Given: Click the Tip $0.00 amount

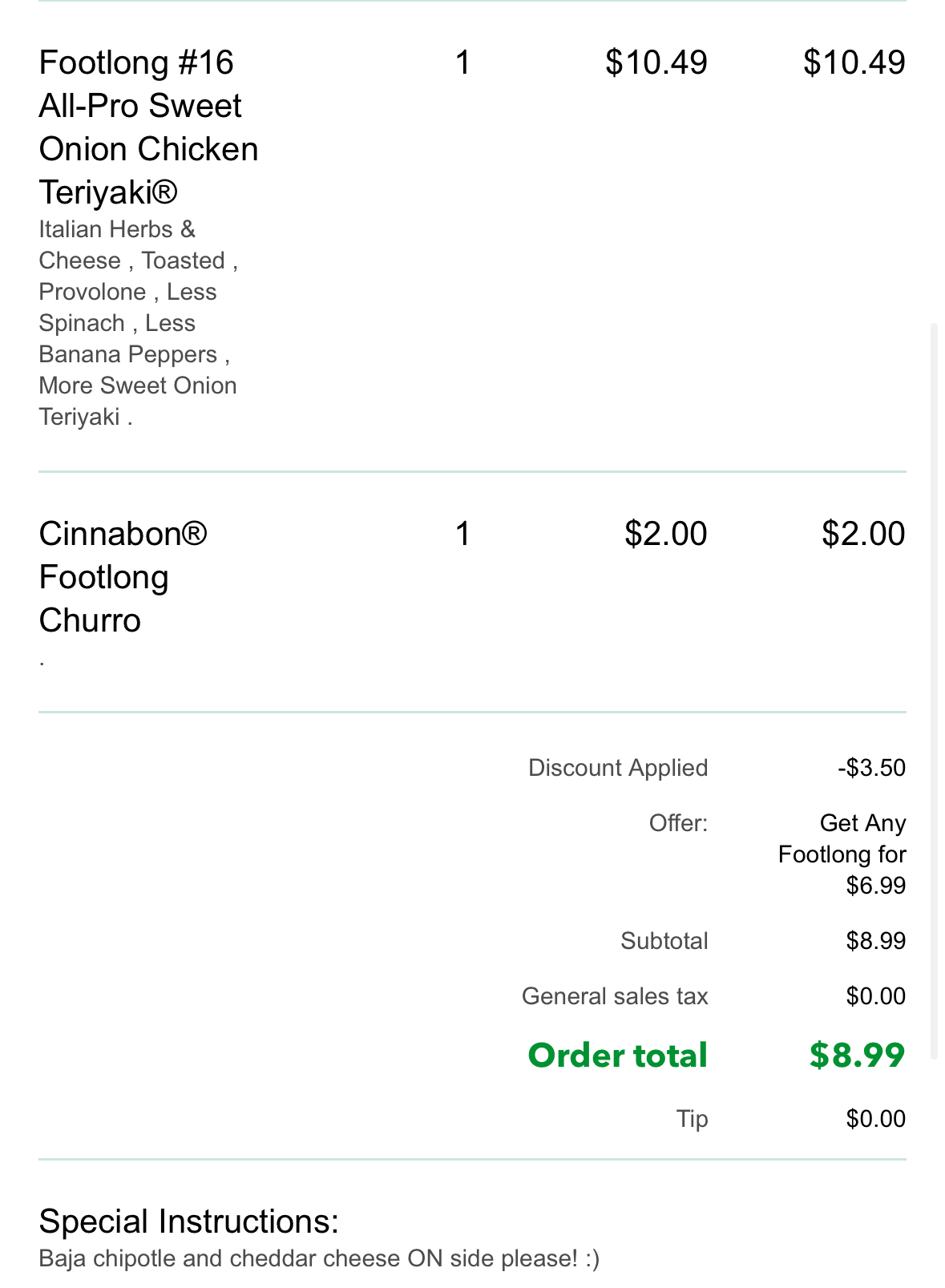Looking at the screenshot, I should [x=875, y=1119].
